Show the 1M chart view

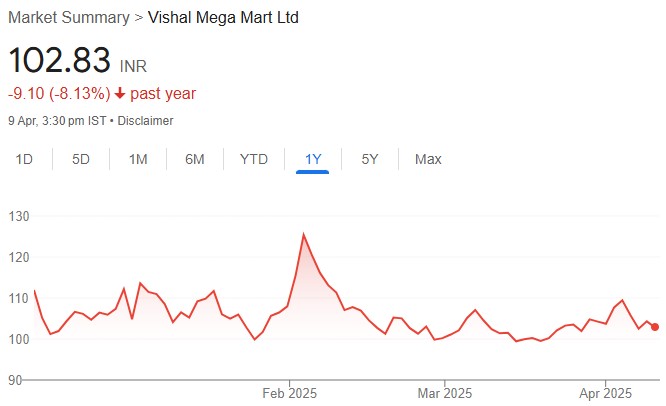[x=138, y=159]
